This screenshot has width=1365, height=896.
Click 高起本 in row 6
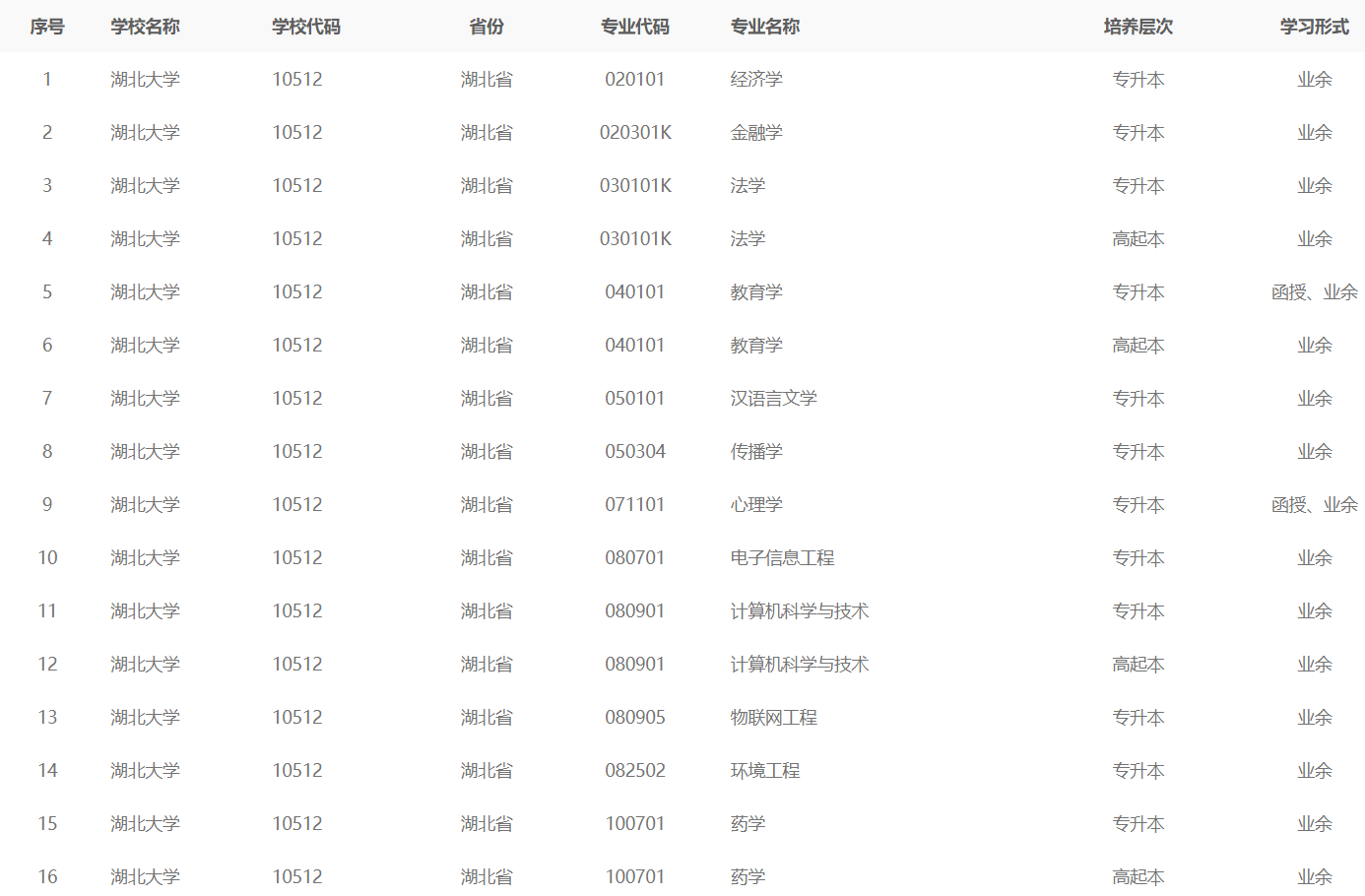pyautogui.click(x=1138, y=346)
